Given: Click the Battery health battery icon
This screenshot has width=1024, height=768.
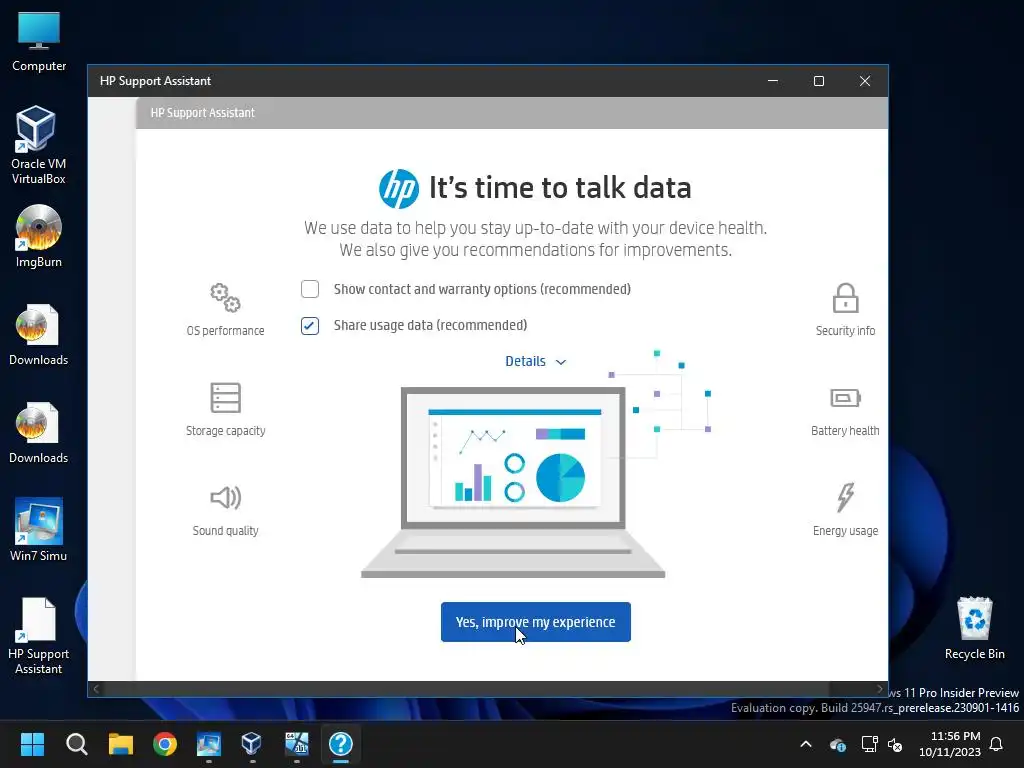Looking at the screenshot, I should pyautogui.click(x=845, y=398).
